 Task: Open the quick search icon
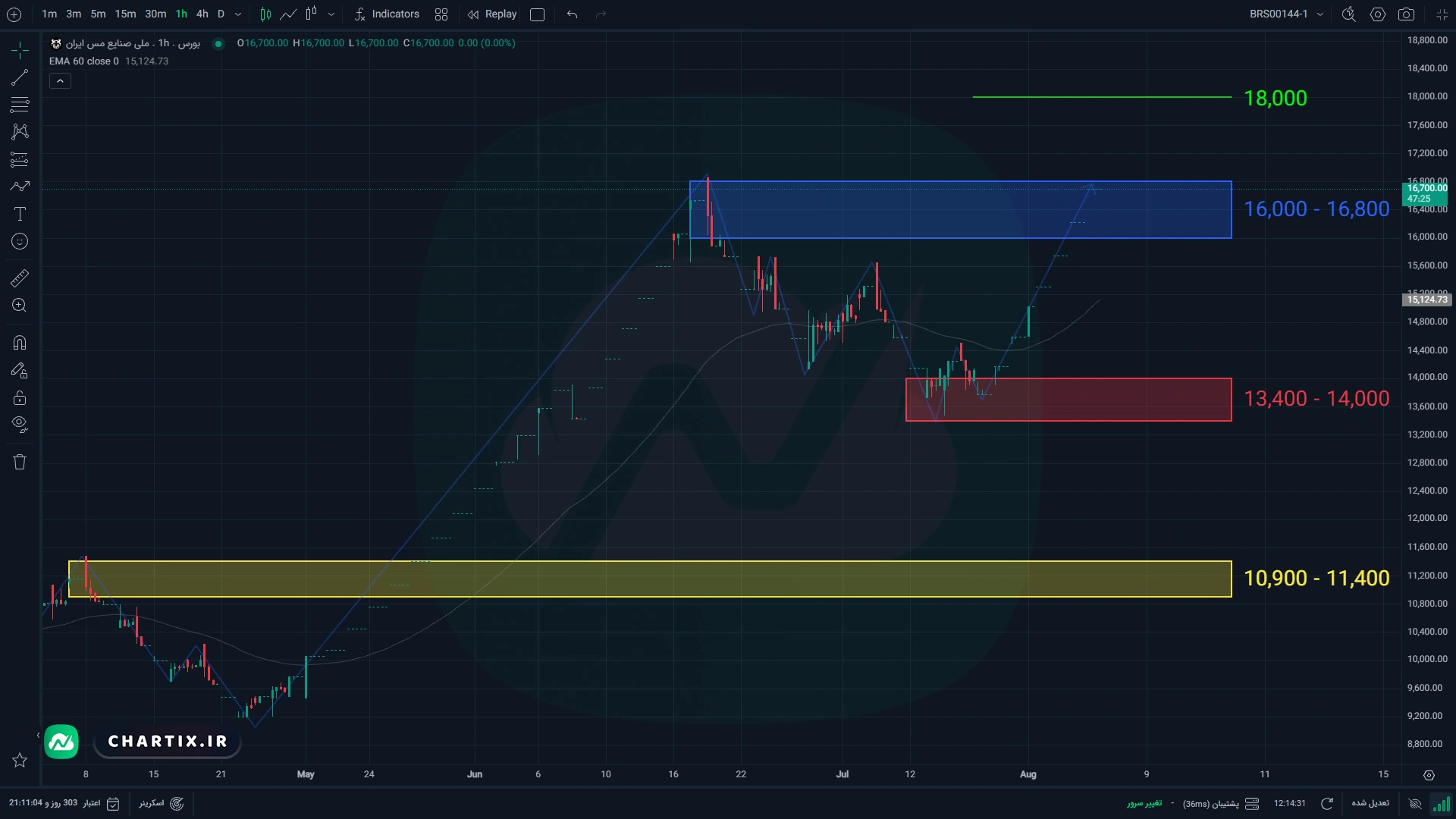[x=1348, y=14]
